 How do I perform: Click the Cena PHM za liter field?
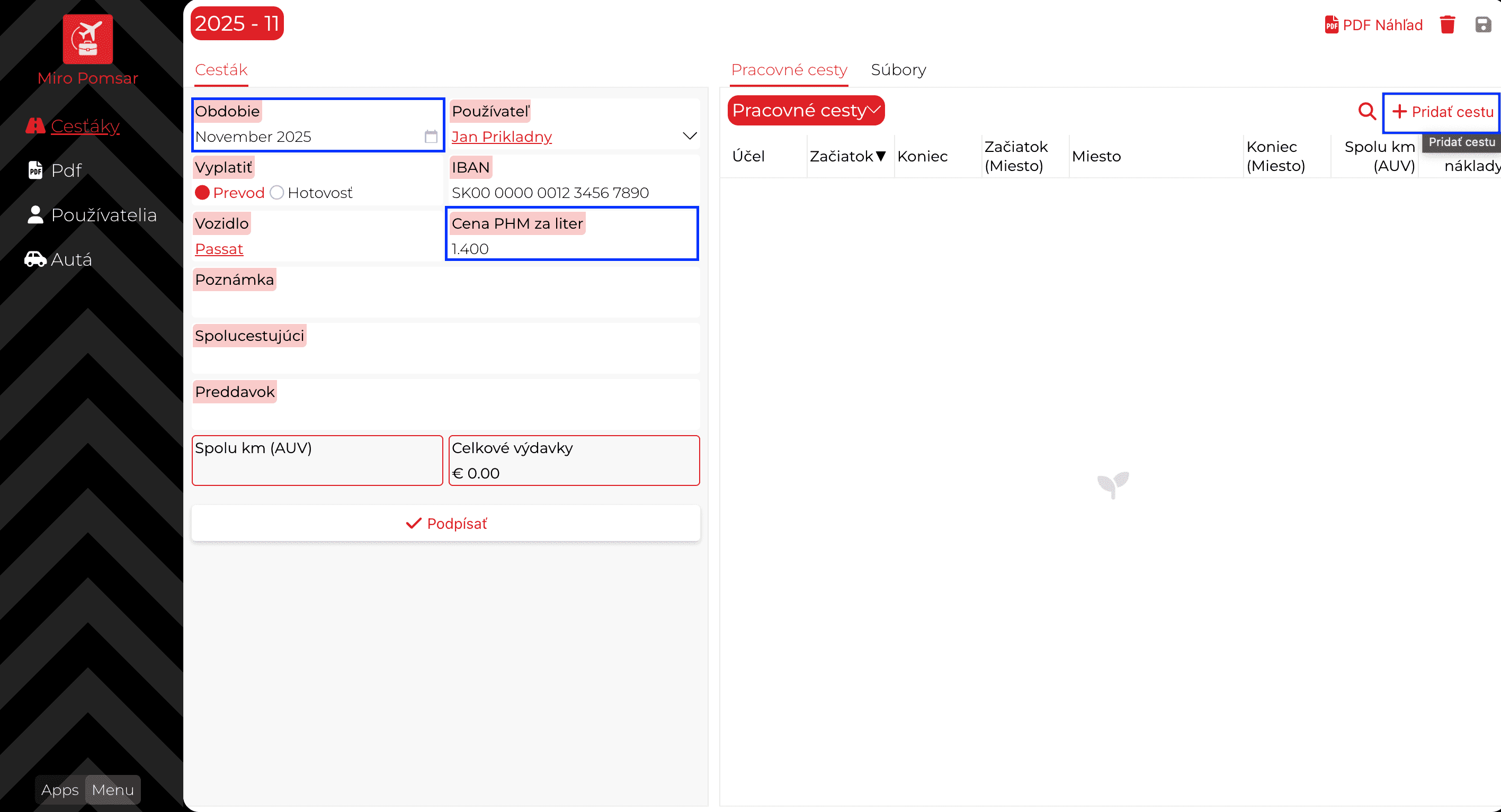pos(571,249)
